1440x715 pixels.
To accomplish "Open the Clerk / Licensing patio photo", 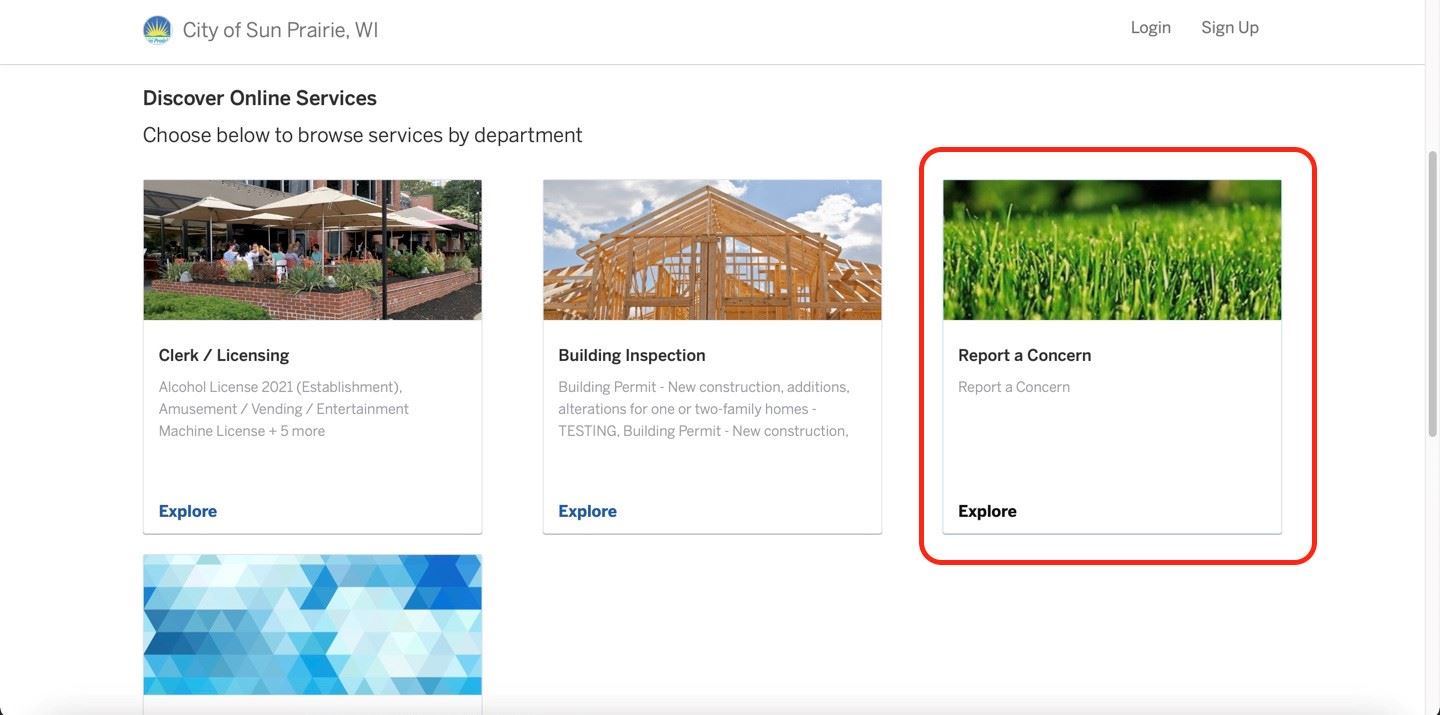I will pyautogui.click(x=313, y=250).
